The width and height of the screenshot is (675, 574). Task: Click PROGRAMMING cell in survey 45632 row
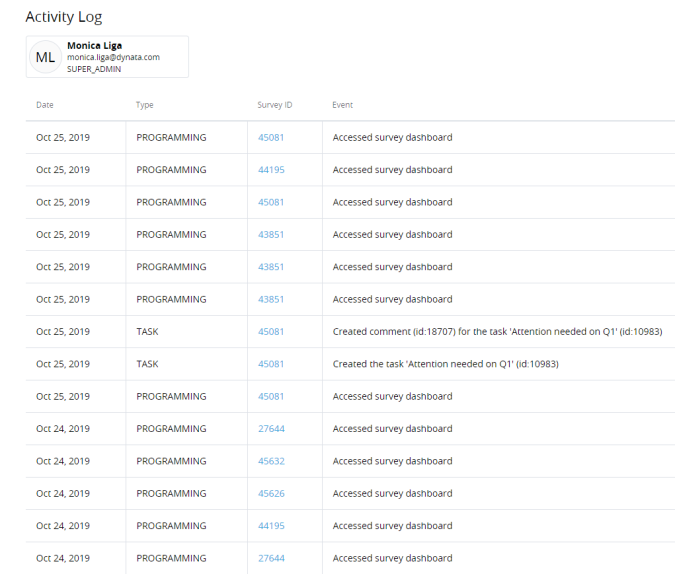click(x=171, y=461)
